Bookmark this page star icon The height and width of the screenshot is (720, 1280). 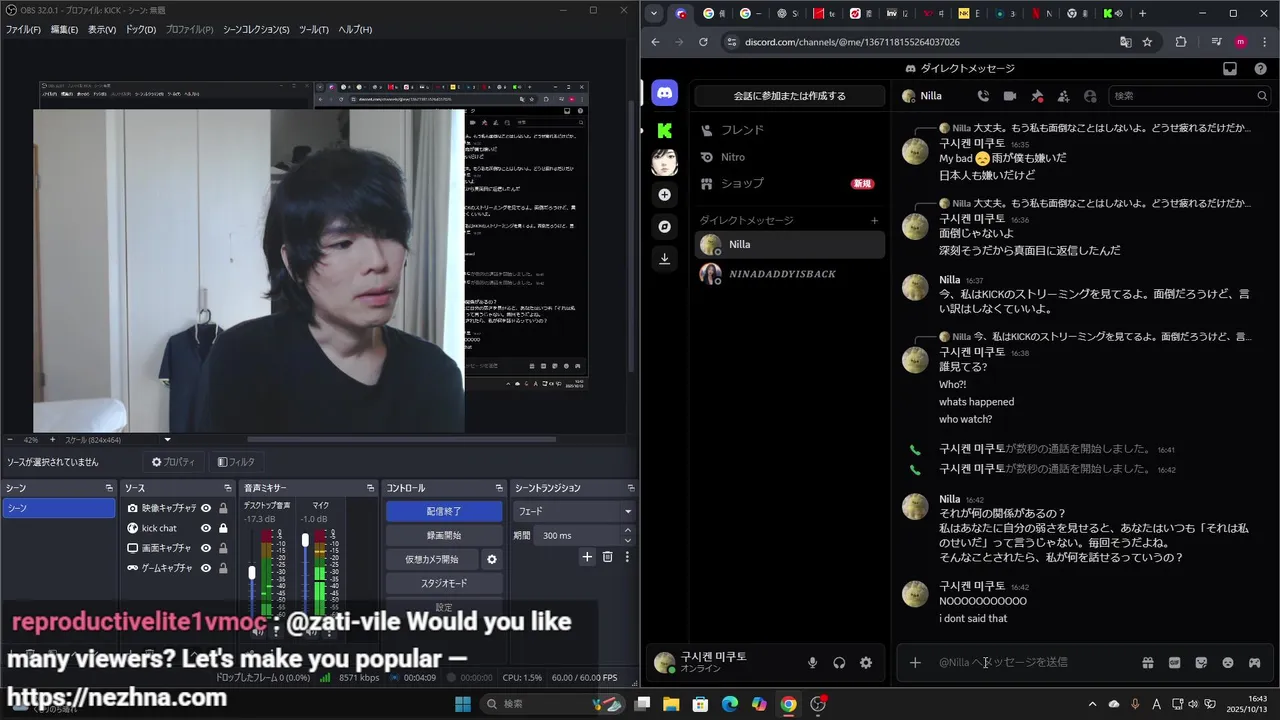point(1147,42)
